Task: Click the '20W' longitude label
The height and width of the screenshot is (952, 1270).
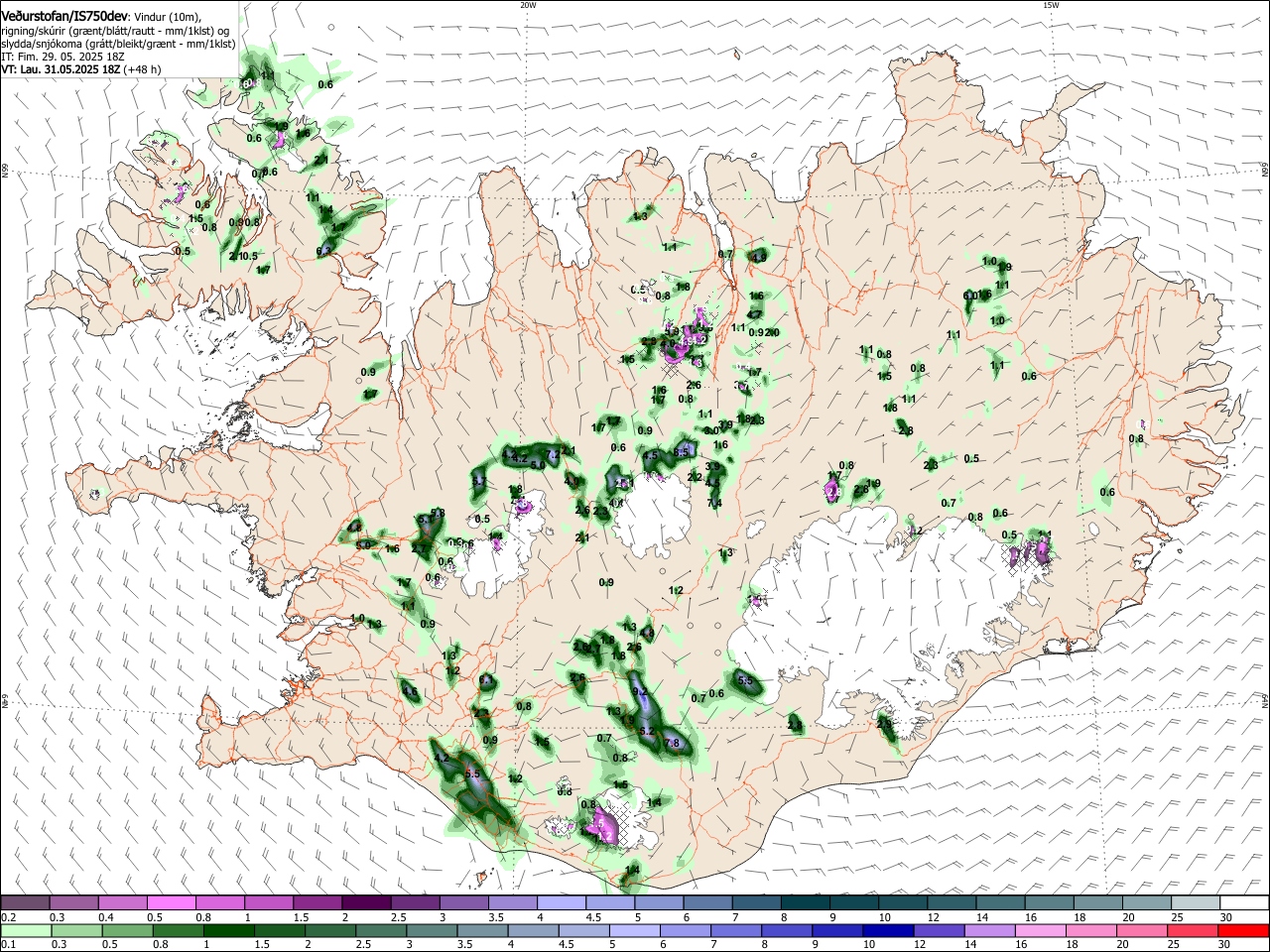Action: (x=528, y=5)
